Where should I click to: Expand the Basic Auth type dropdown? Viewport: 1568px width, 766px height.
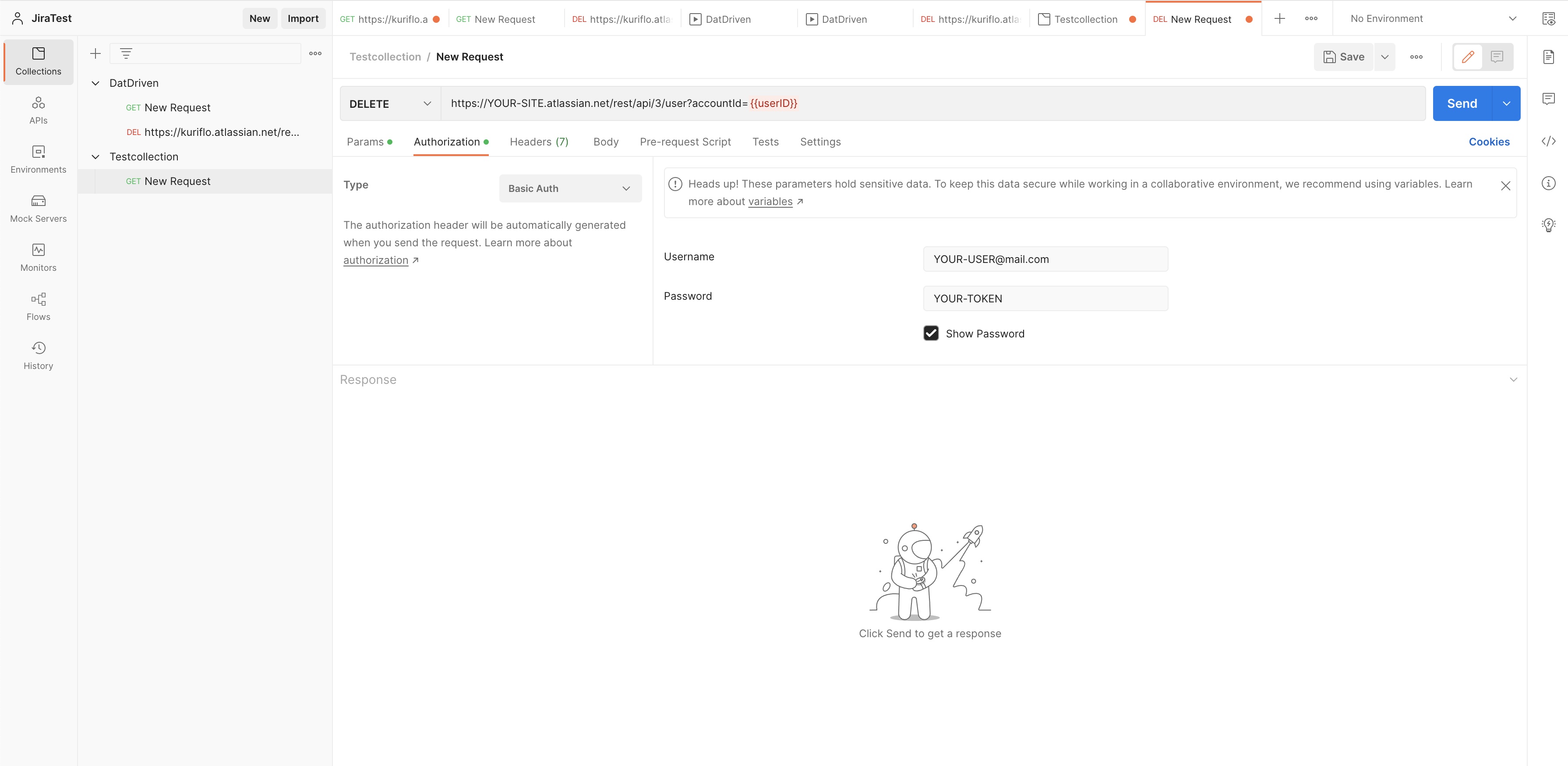click(x=570, y=188)
